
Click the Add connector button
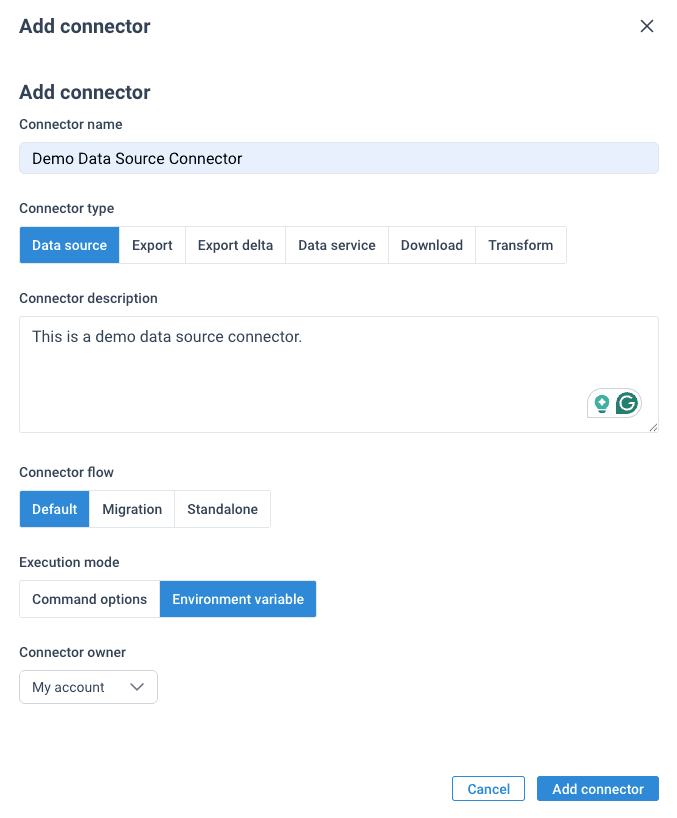click(x=597, y=788)
